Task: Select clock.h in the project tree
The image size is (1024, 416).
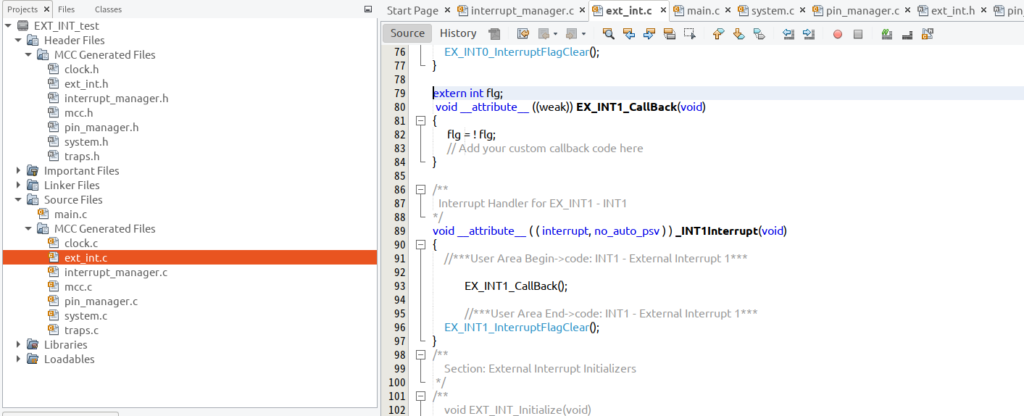Action: point(82,69)
